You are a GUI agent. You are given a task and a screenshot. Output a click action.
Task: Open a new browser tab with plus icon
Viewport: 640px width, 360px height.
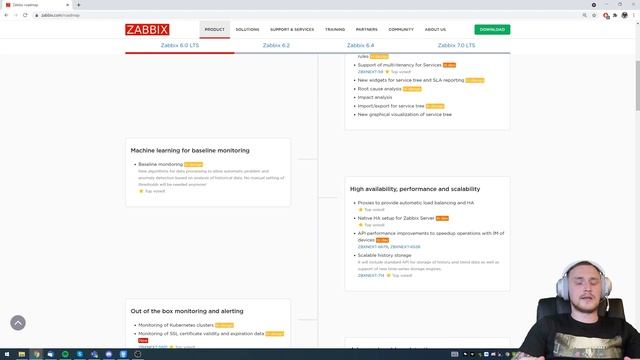78,5
